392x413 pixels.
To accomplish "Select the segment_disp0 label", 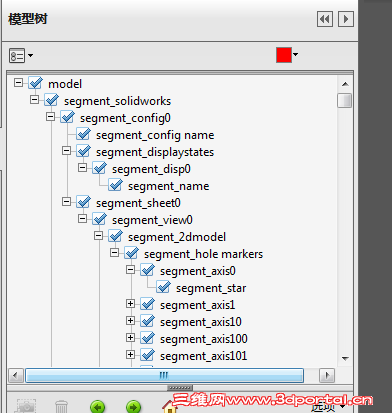I will (151, 169).
